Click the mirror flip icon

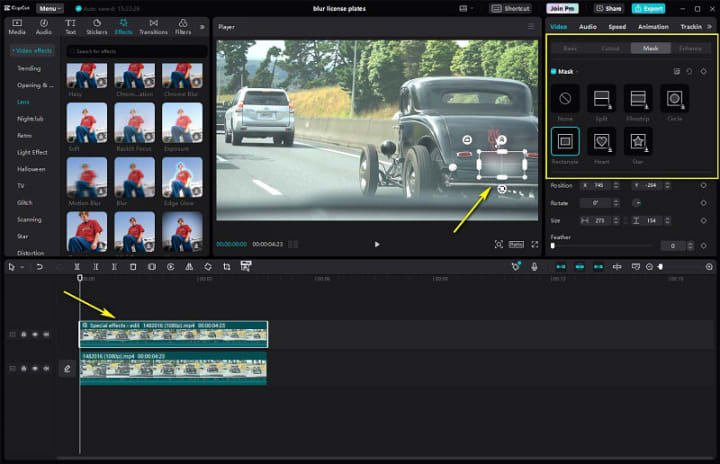coord(189,266)
